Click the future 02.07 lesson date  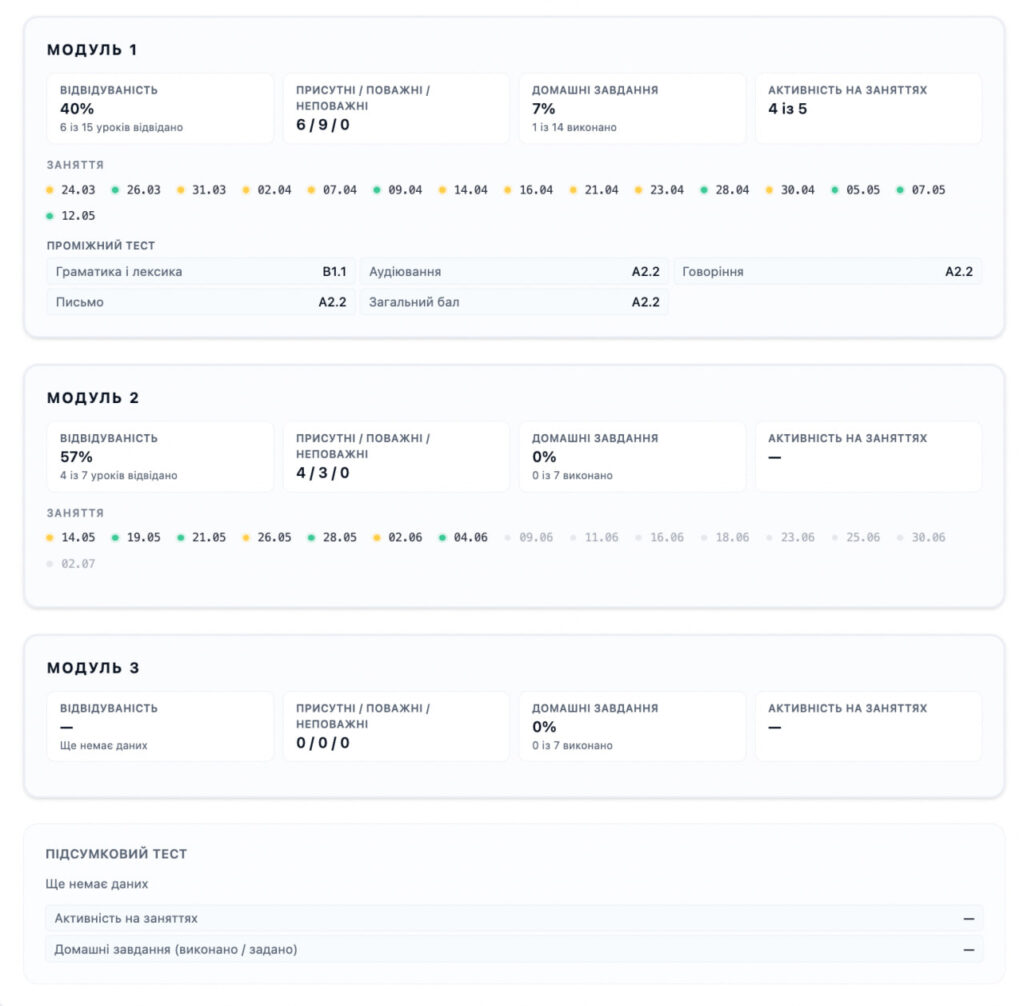click(x=71, y=564)
